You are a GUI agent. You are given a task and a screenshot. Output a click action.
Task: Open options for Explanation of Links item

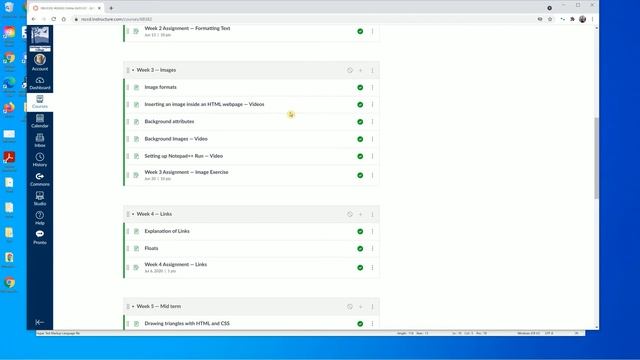pos(372,231)
